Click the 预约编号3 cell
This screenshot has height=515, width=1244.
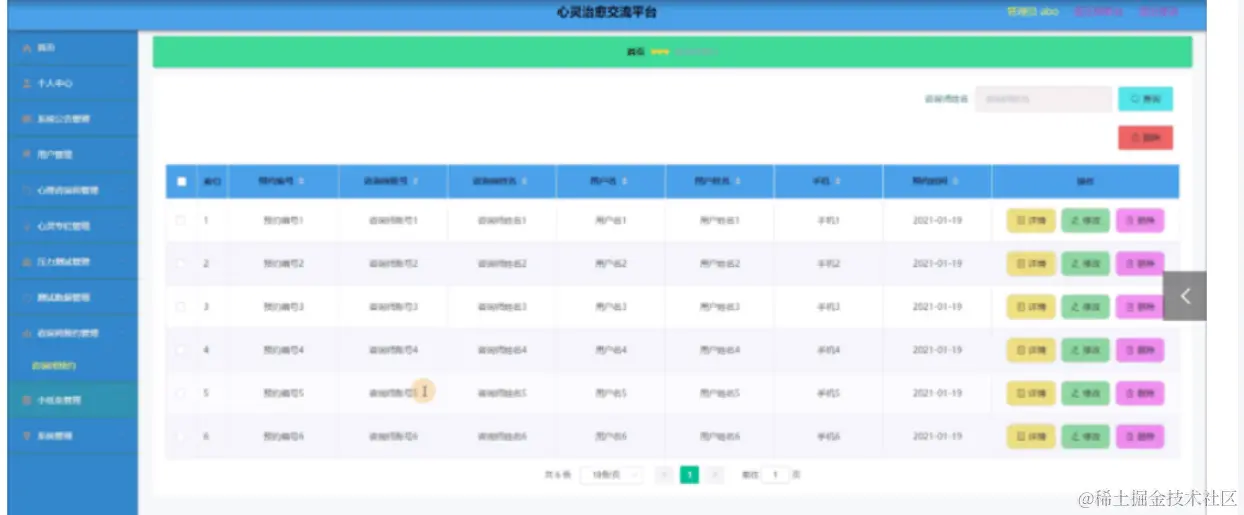point(284,307)
